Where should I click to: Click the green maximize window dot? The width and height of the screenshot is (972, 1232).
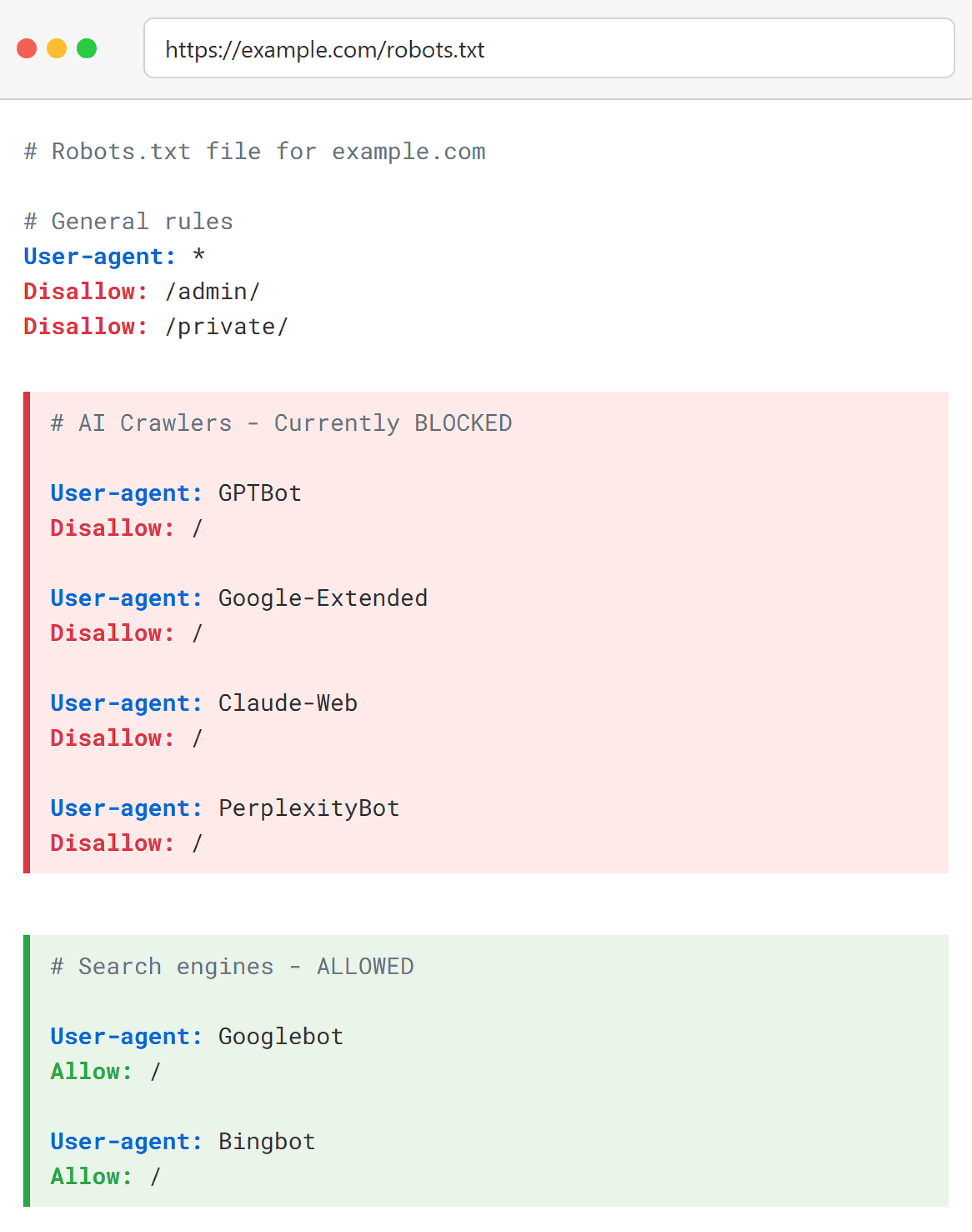tap(87, 48)
